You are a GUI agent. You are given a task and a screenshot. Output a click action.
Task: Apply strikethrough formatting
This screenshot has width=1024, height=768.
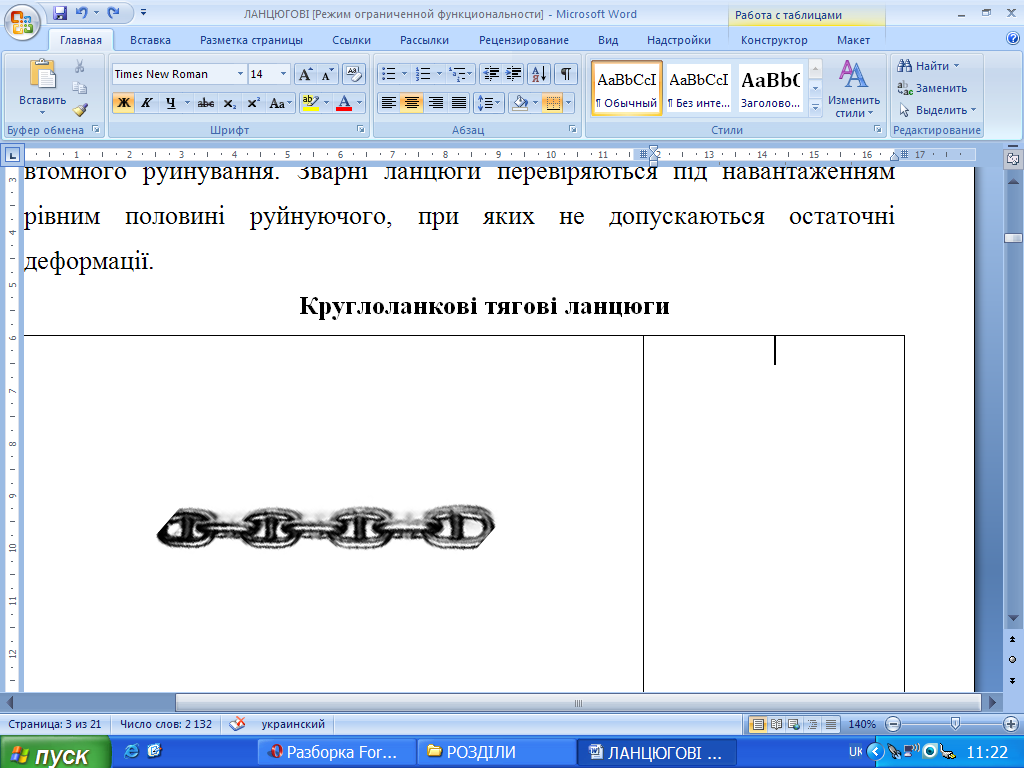pyautogui.click(x=206, y=103)
